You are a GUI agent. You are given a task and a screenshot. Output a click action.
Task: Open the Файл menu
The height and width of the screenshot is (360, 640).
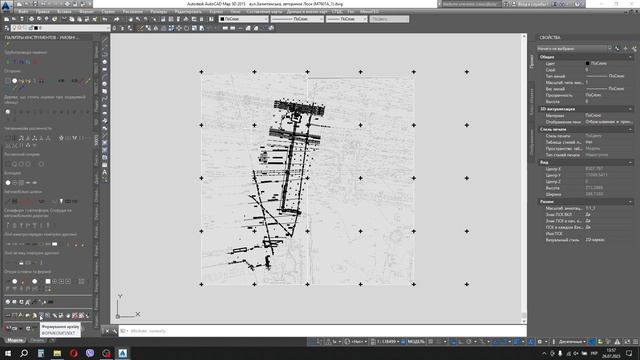(24, 12)
